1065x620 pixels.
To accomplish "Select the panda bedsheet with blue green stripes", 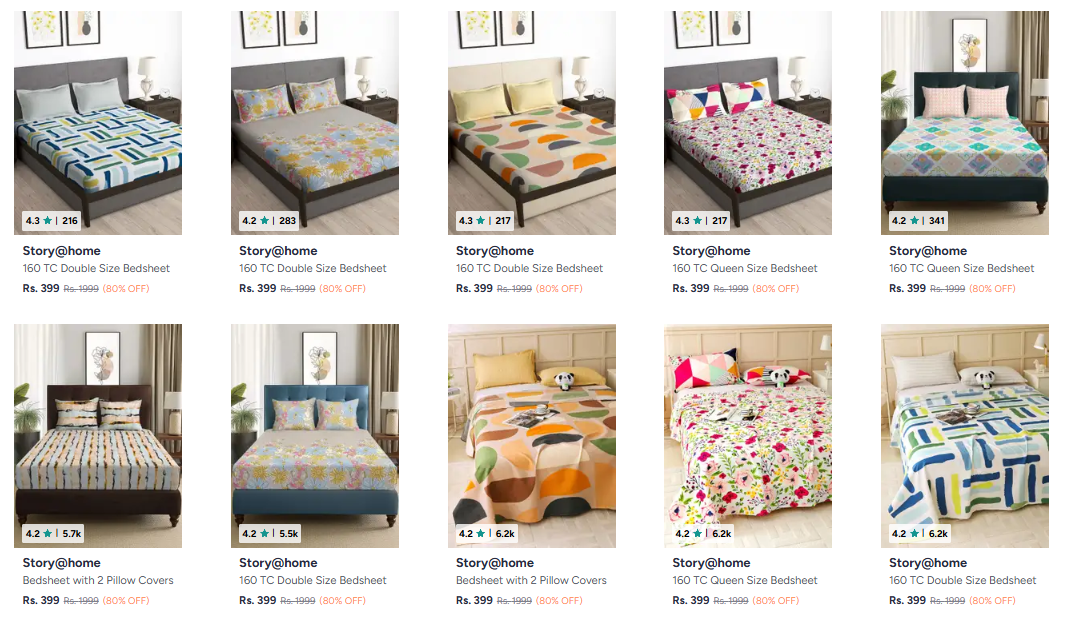I will (964, 436).
